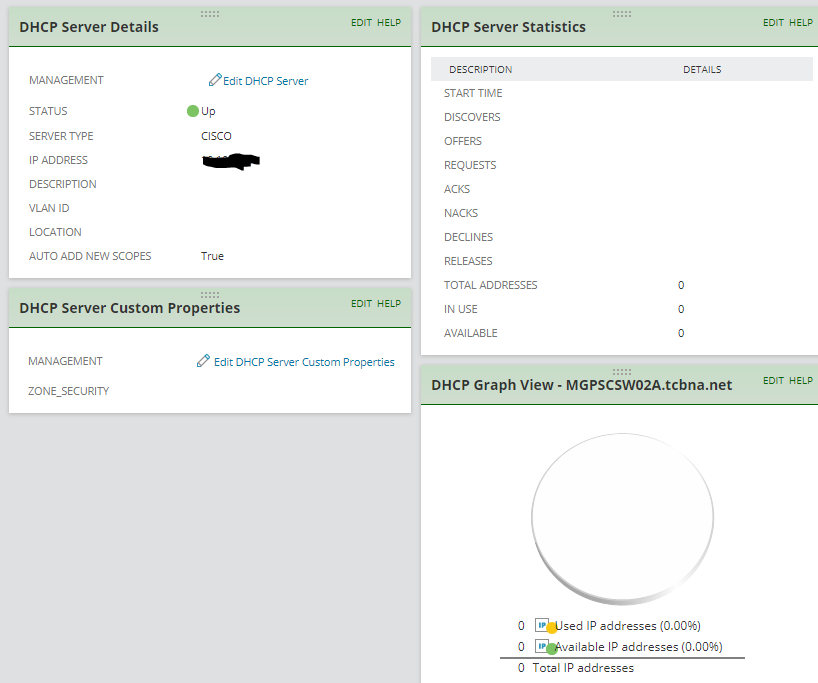Click the DISCOVERS statistics row
The height and width of the screenshot is (683, 818).
[622, 117]
